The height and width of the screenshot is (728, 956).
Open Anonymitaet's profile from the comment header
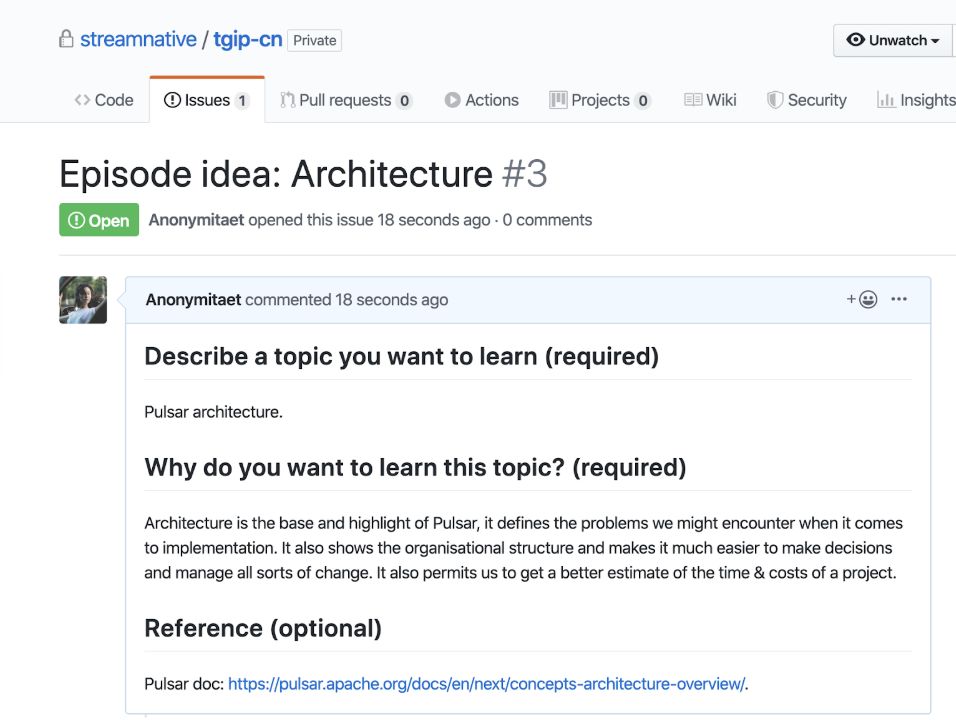tap(193, 300)
